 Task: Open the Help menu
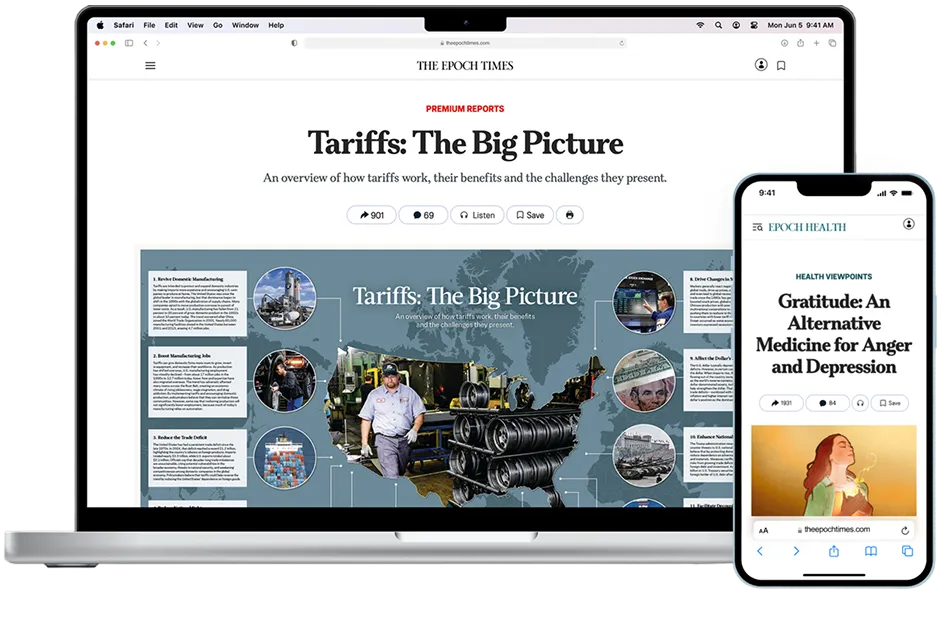point(276,25)
